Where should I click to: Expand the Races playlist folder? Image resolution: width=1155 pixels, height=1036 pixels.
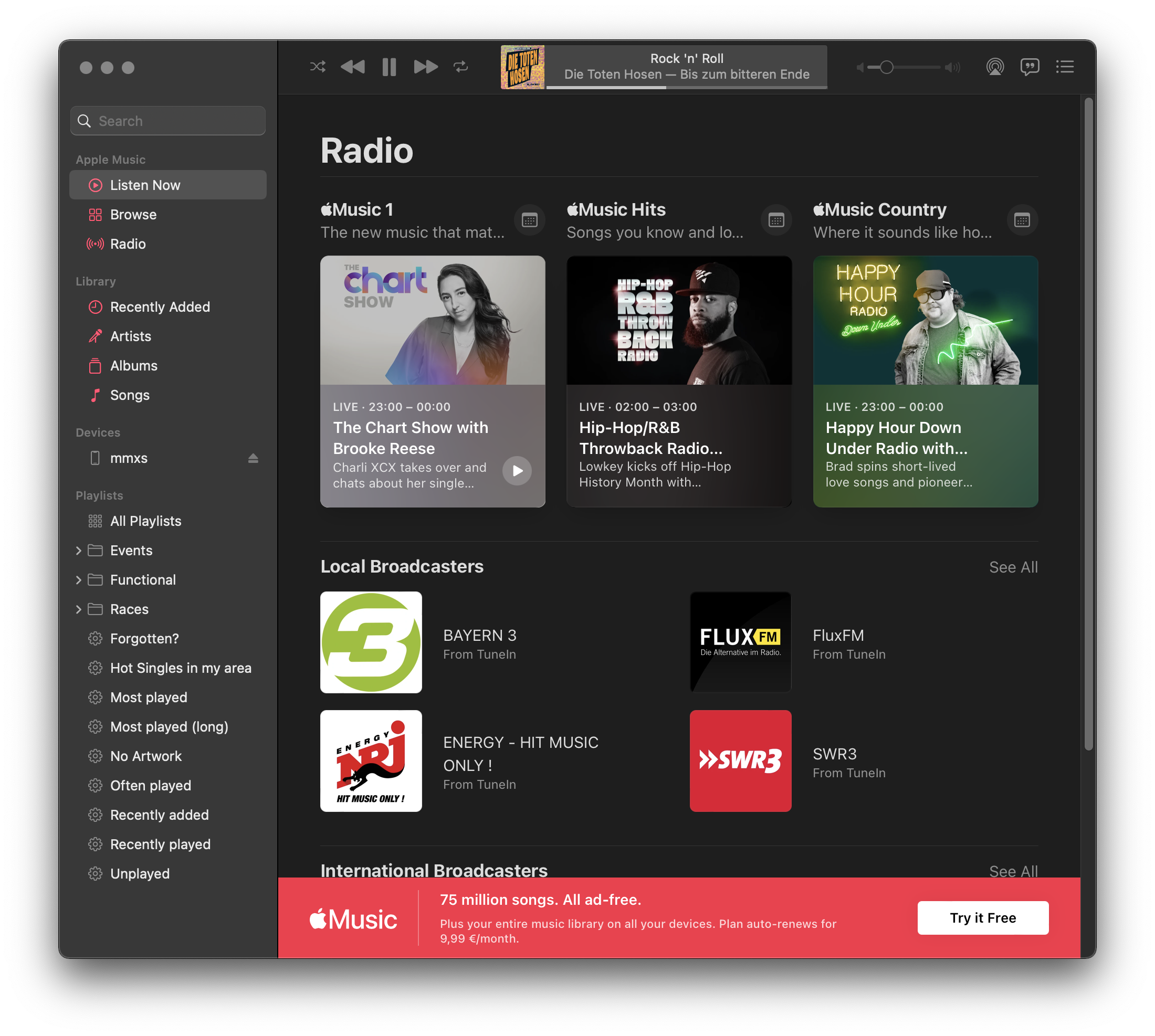[79, 610]
